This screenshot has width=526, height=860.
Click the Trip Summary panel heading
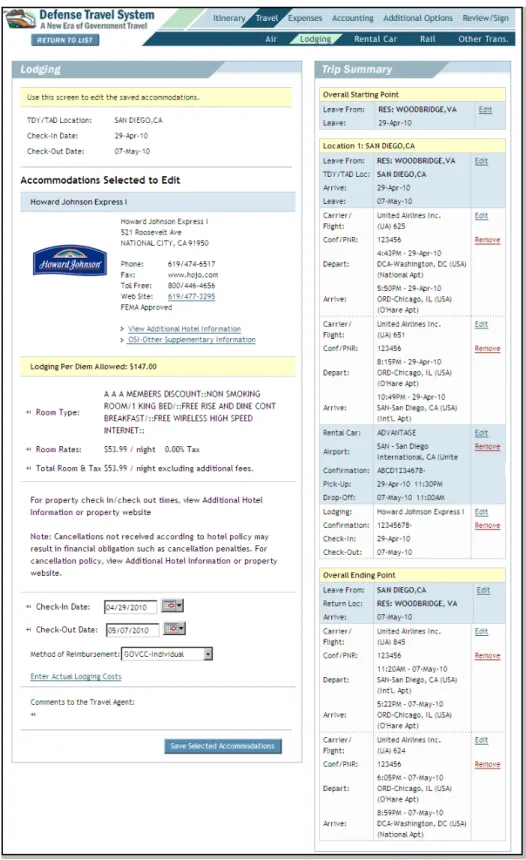[x=357, y=69]
